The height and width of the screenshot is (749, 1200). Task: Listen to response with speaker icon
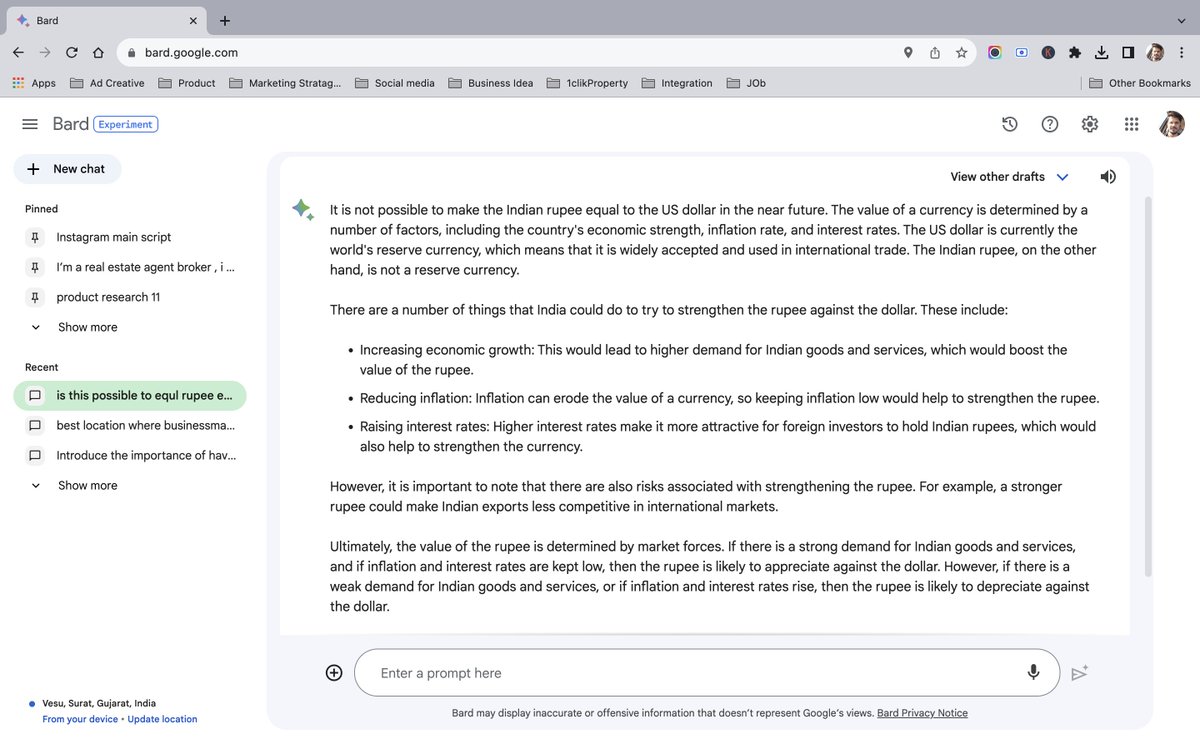(1108, 177)
